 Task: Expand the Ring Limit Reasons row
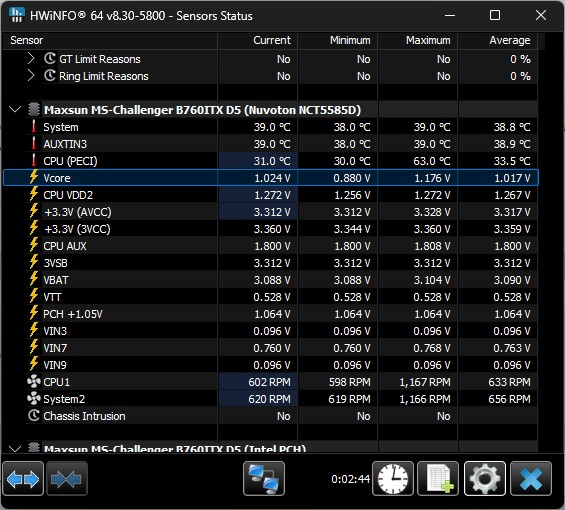[31, 76]
